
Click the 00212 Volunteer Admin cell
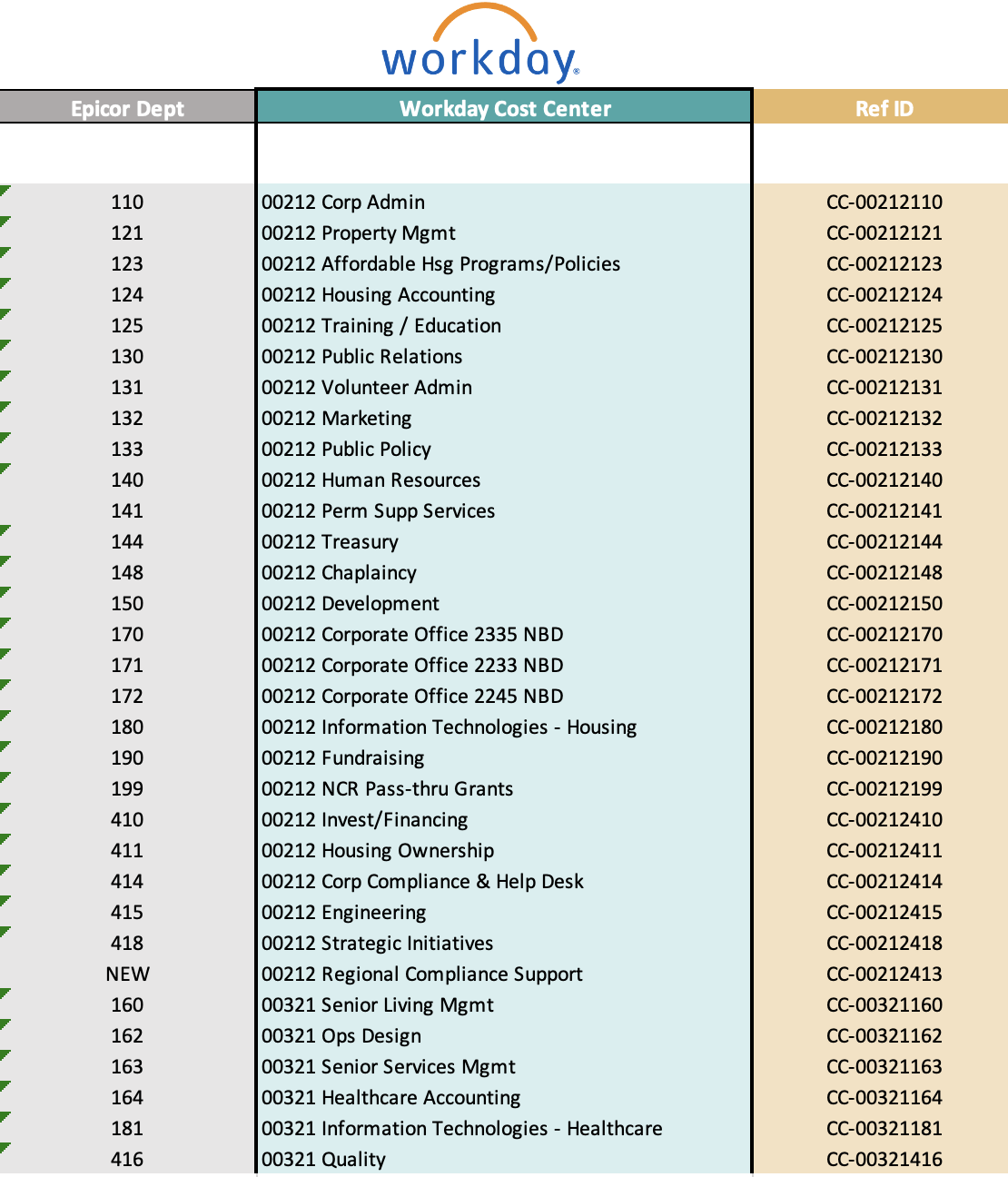[x=505, y=387]
